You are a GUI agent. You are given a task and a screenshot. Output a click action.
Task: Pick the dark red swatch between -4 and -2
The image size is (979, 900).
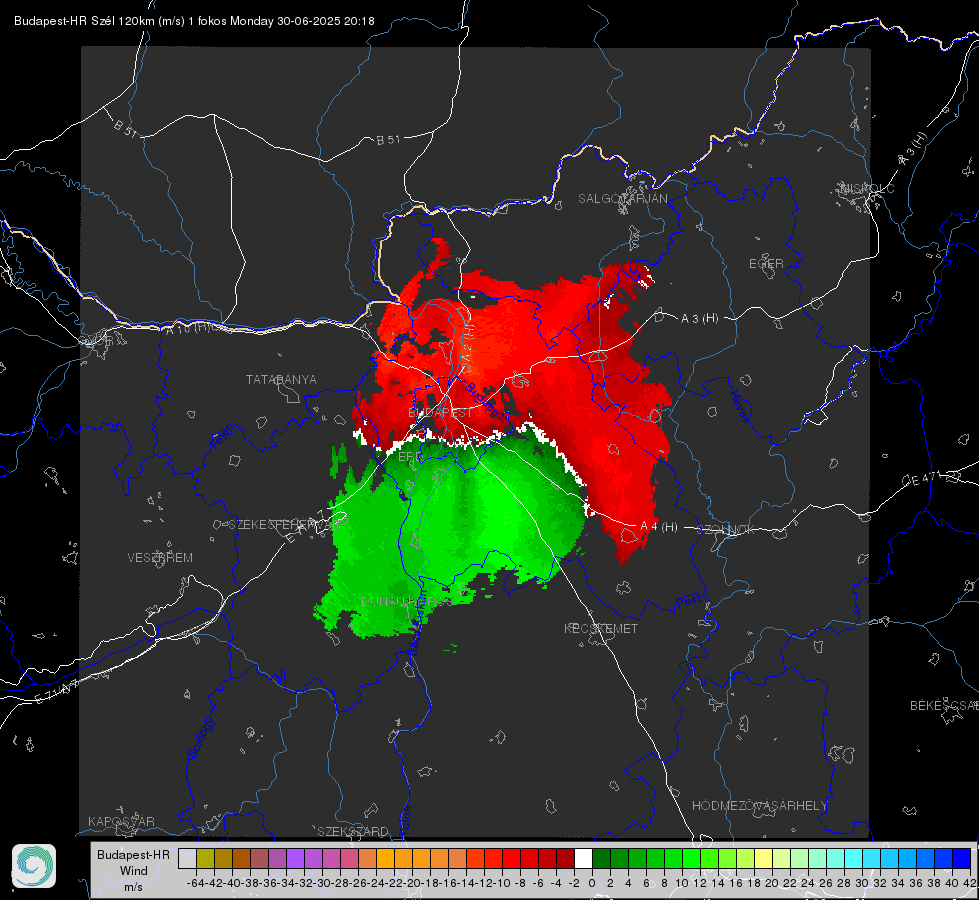click(x=565, y=858)
